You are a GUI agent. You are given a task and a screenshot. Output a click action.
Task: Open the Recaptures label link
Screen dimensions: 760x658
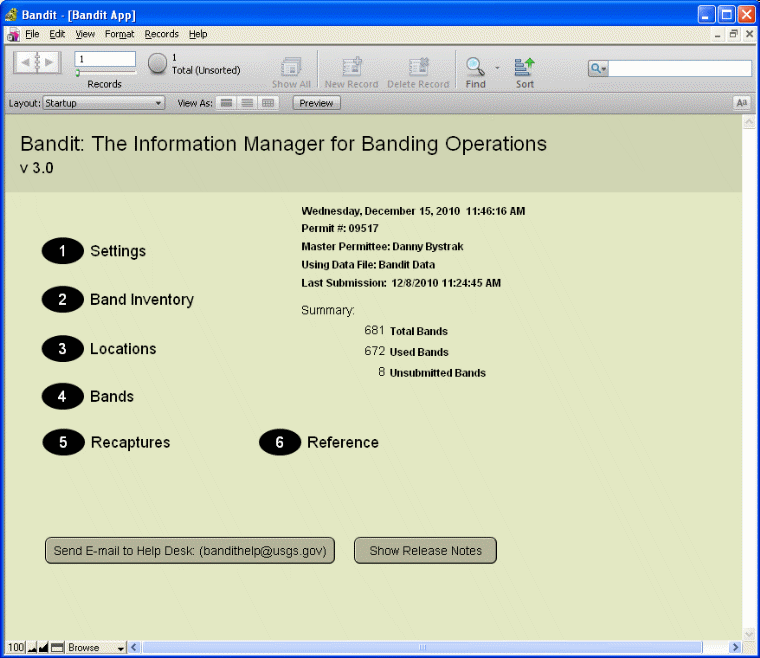[x=130, y=442]
